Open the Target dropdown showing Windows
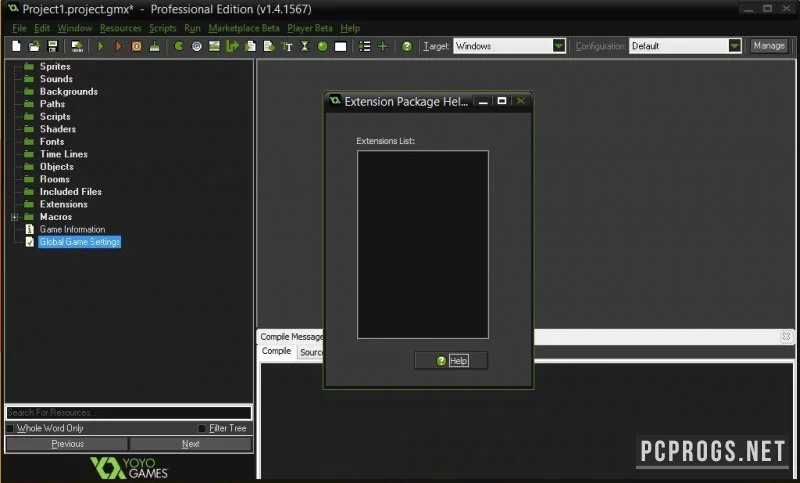Image resolution: width=800 pixels, height=483 pixels. [560, 46]
